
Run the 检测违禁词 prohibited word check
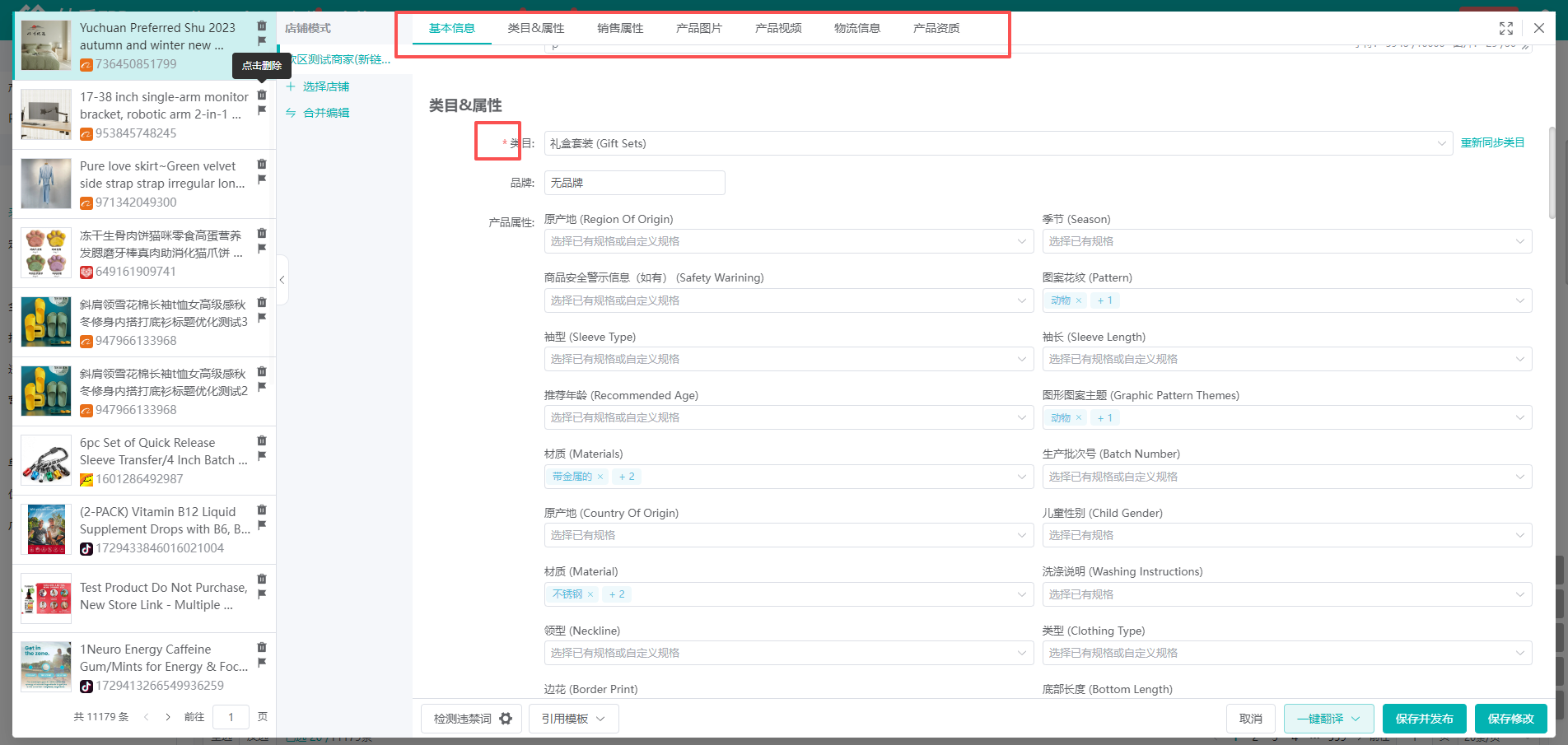click(x=463, y=719)
